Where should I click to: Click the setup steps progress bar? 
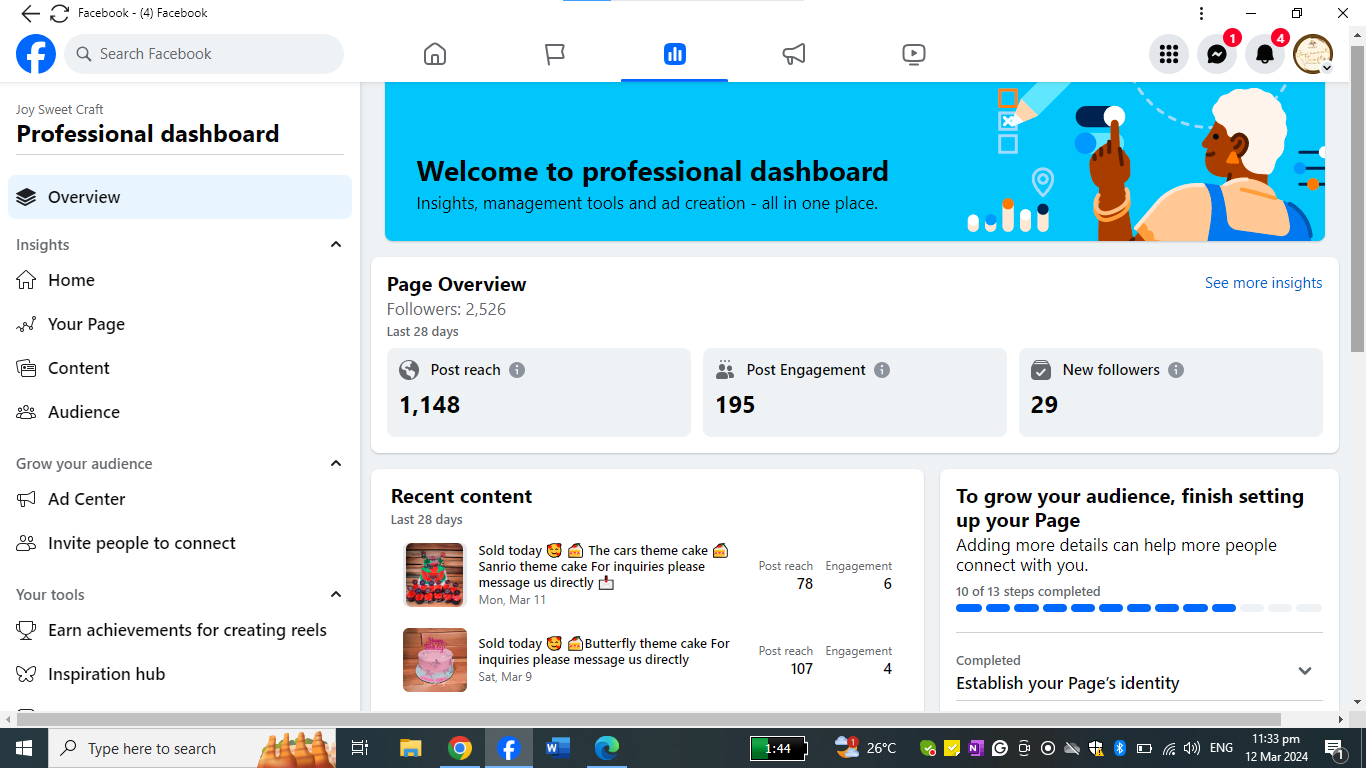coord(1139,608)
